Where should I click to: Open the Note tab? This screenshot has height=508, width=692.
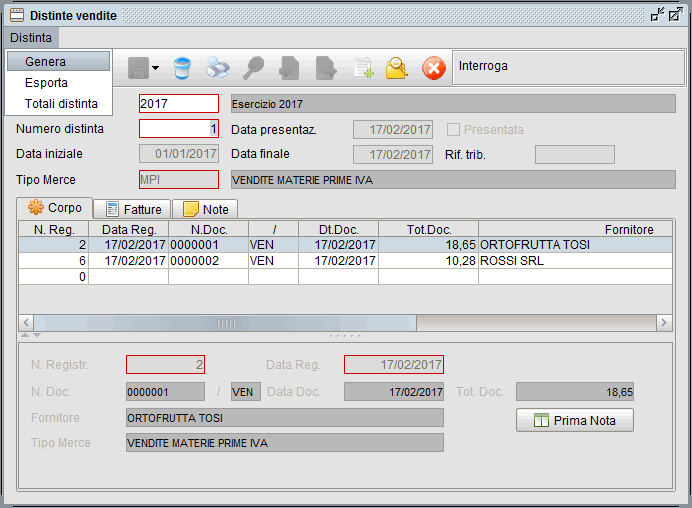click(205, 209)
